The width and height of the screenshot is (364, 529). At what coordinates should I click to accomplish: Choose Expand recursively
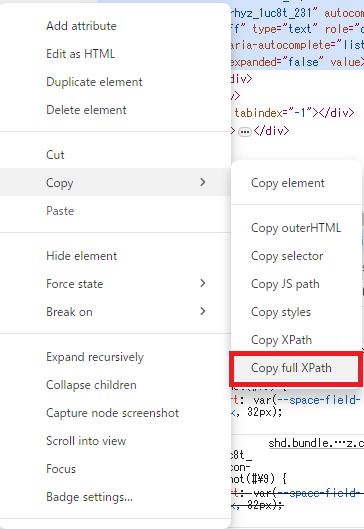point(95,357)
